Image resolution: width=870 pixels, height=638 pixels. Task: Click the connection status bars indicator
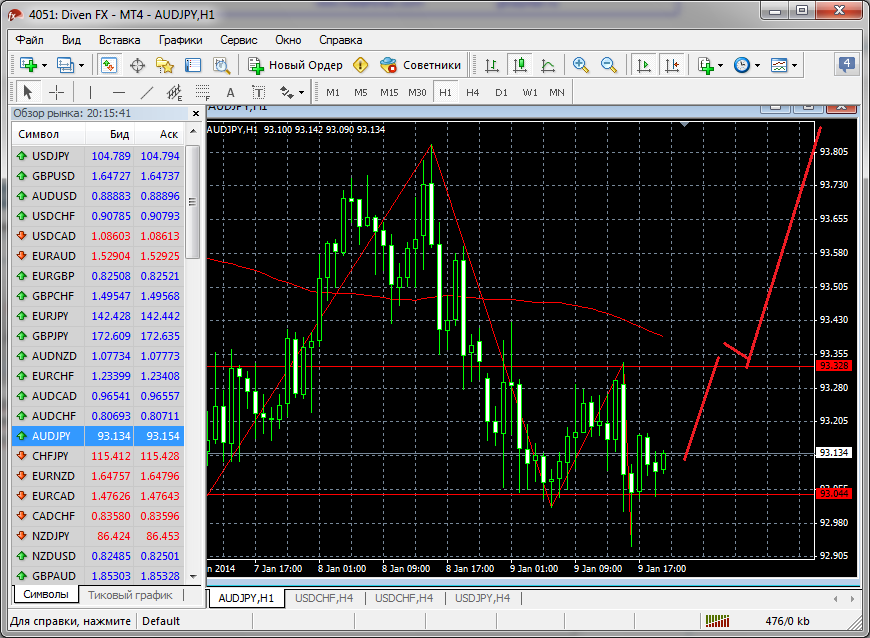tap(717, 621)
